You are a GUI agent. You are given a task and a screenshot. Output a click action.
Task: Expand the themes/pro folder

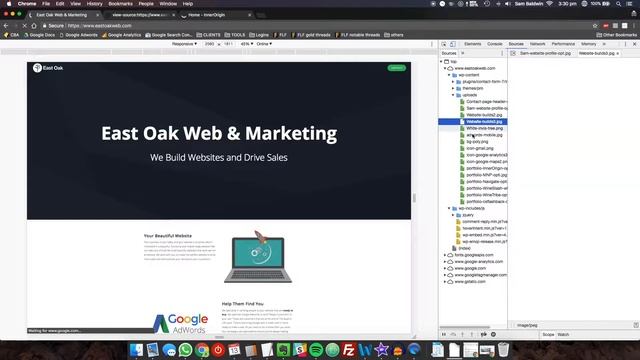(x=453, y=88)
